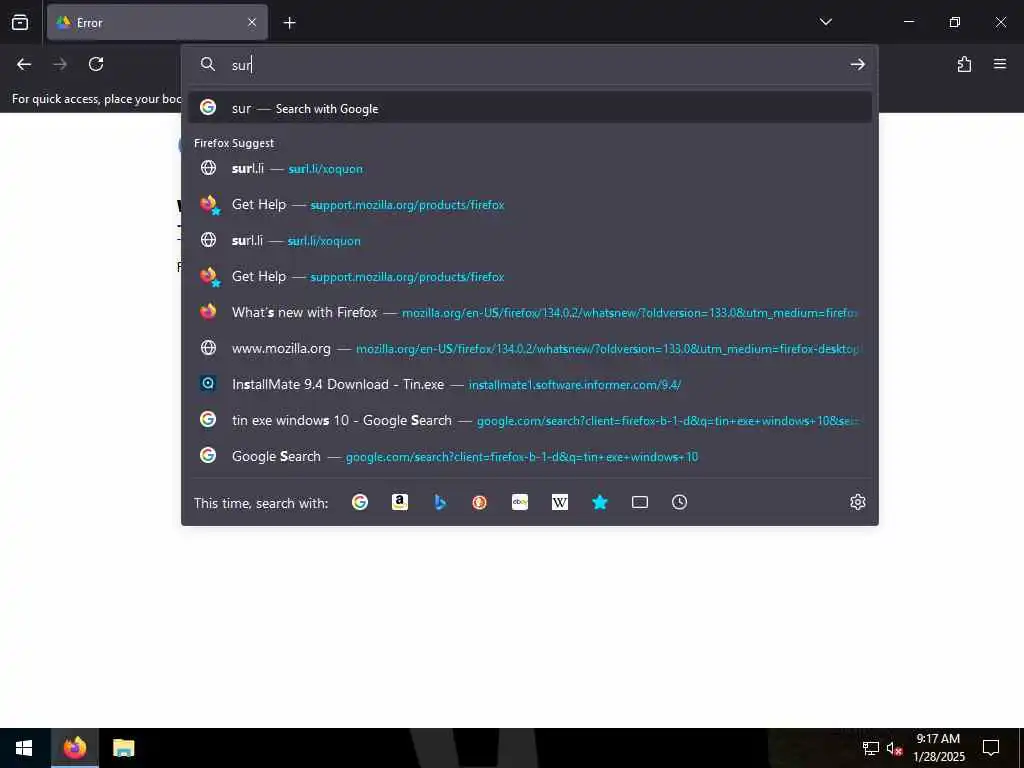The width and height of the screenshot is (1024, 768).
Task: Click the muted volume tray icon
Action: pos(895,748)
